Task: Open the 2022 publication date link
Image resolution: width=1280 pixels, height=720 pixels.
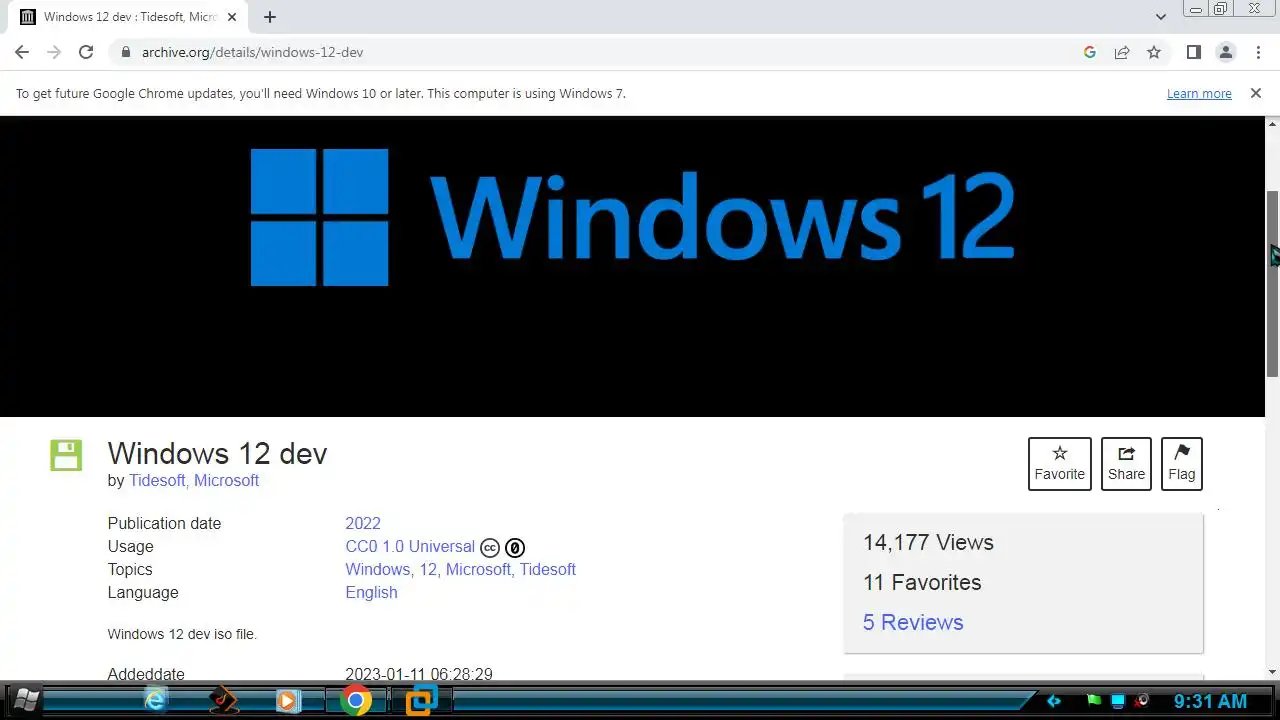Action: click(363, 523)
